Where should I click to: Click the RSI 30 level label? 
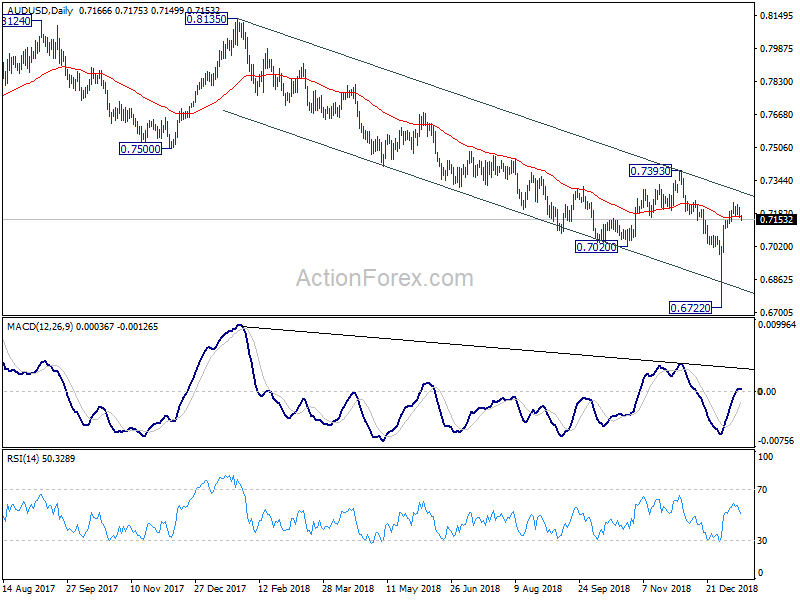click(762, 541)
